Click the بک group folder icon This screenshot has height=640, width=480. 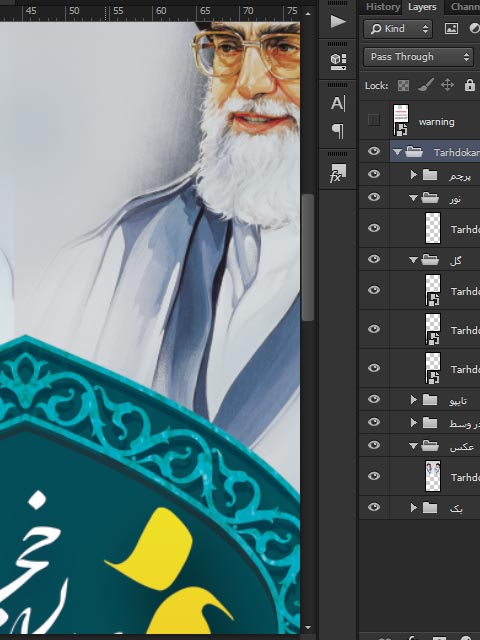point(430,507)
